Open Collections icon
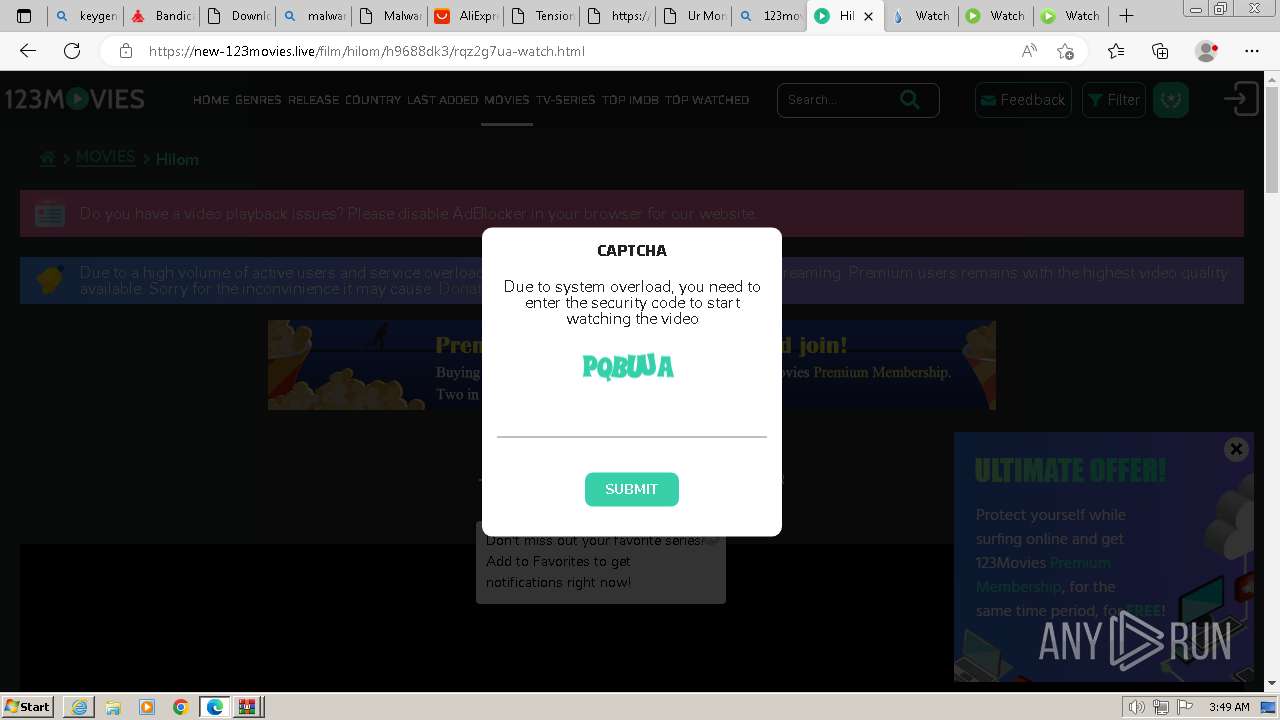Viewport: 1280px width, 720px height. pos(1160,51)
